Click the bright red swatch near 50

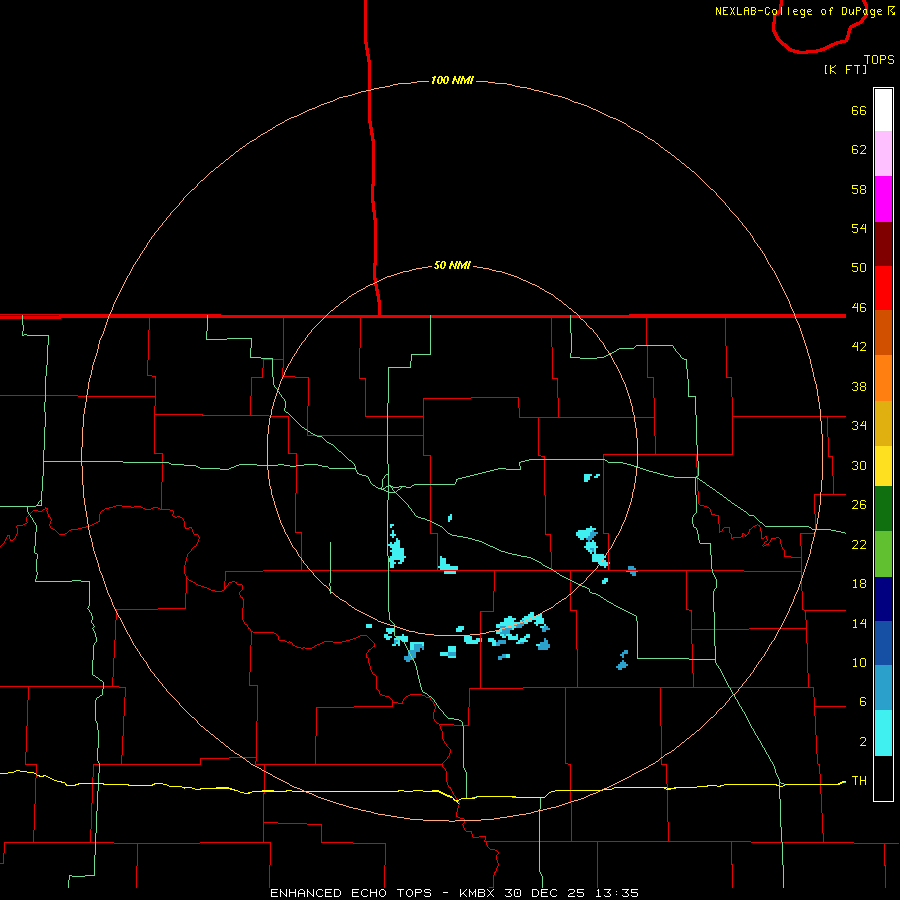tap(883, 288)
